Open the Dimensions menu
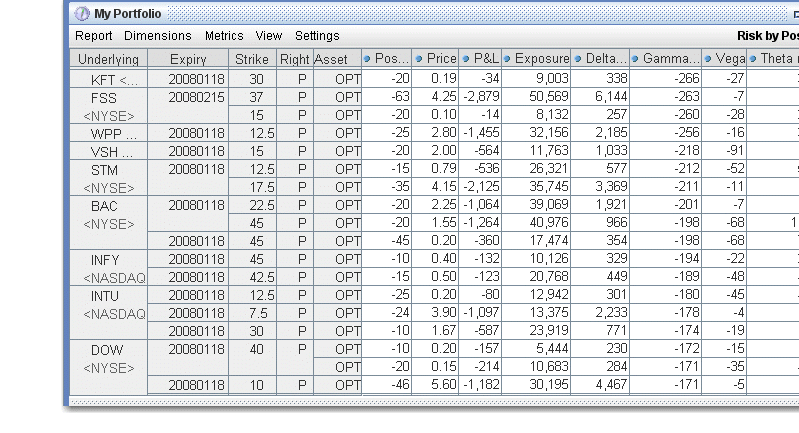This screenshot has height=433, width=799. [157, 36]
